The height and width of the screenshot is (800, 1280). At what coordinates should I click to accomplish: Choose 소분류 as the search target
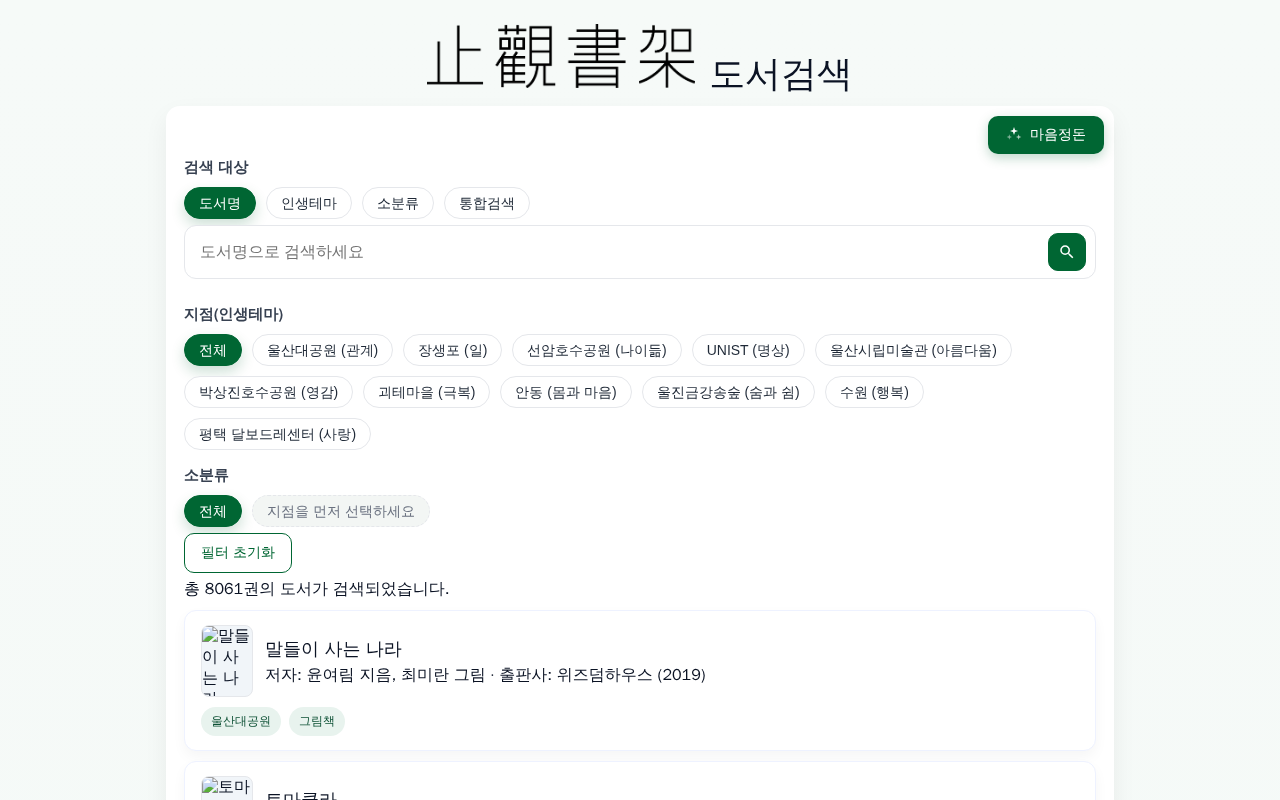(398, 203)
